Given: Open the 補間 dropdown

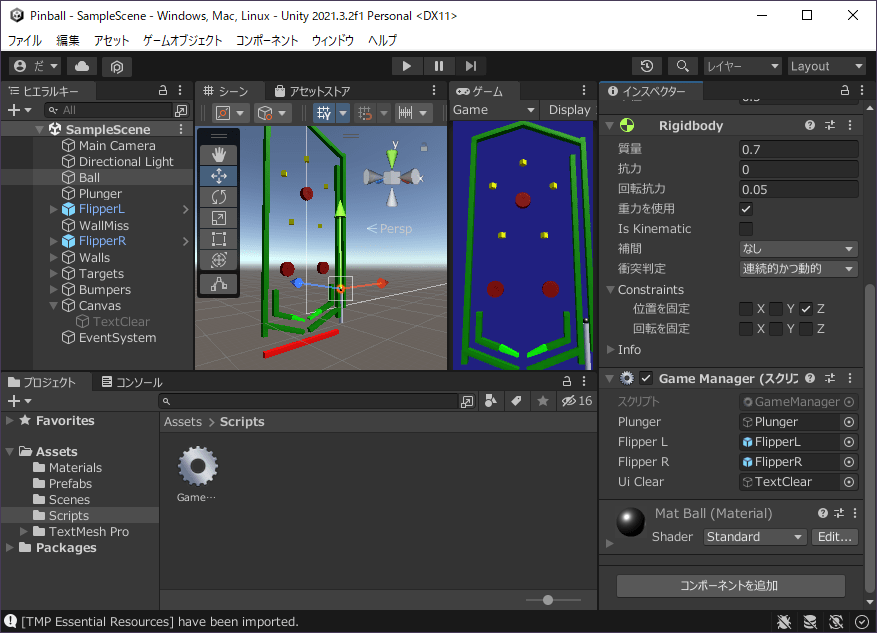Looking at the screenshot, I should 798,249.
